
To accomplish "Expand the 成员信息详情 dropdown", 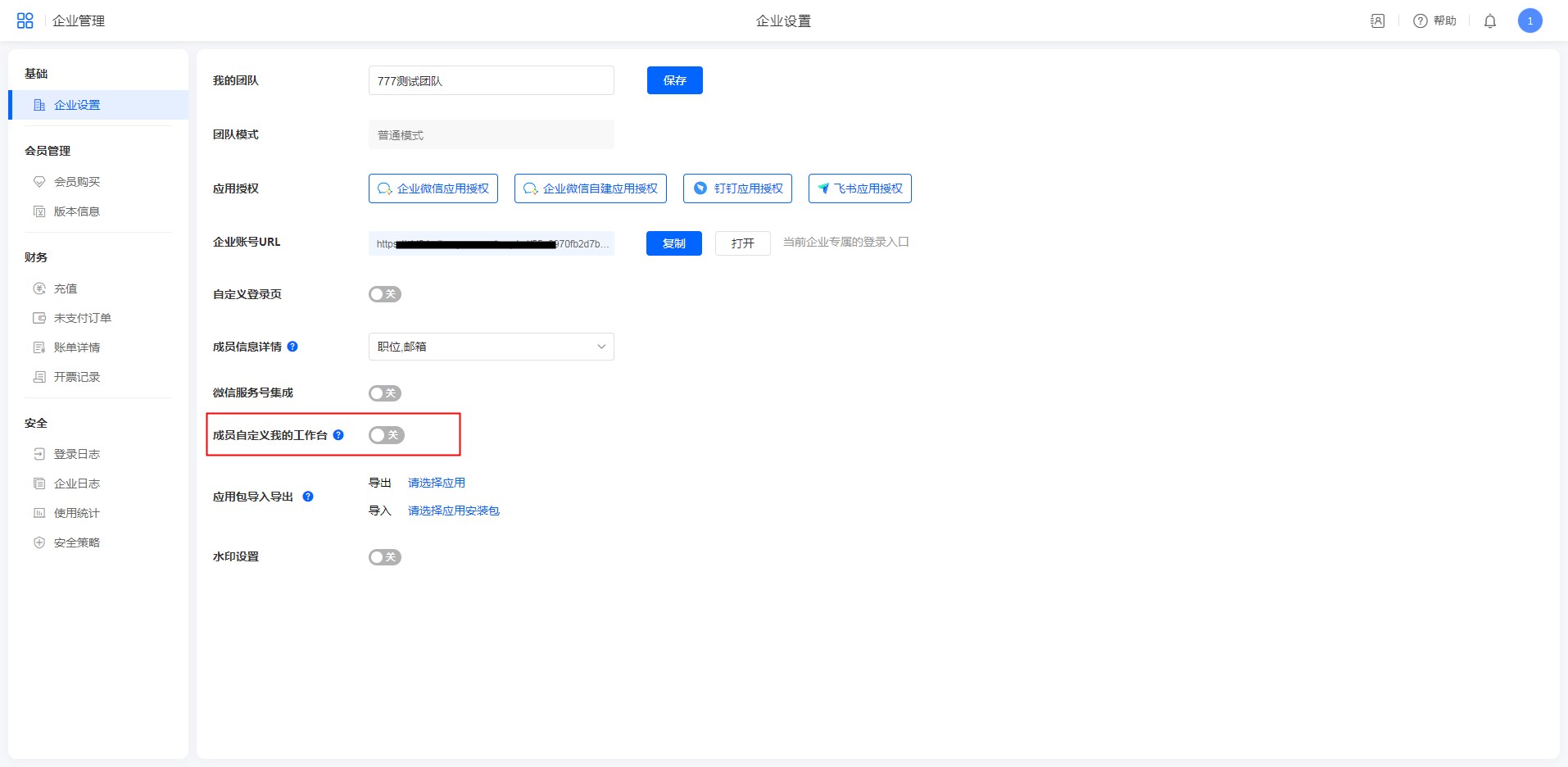I will click(491, 347).
